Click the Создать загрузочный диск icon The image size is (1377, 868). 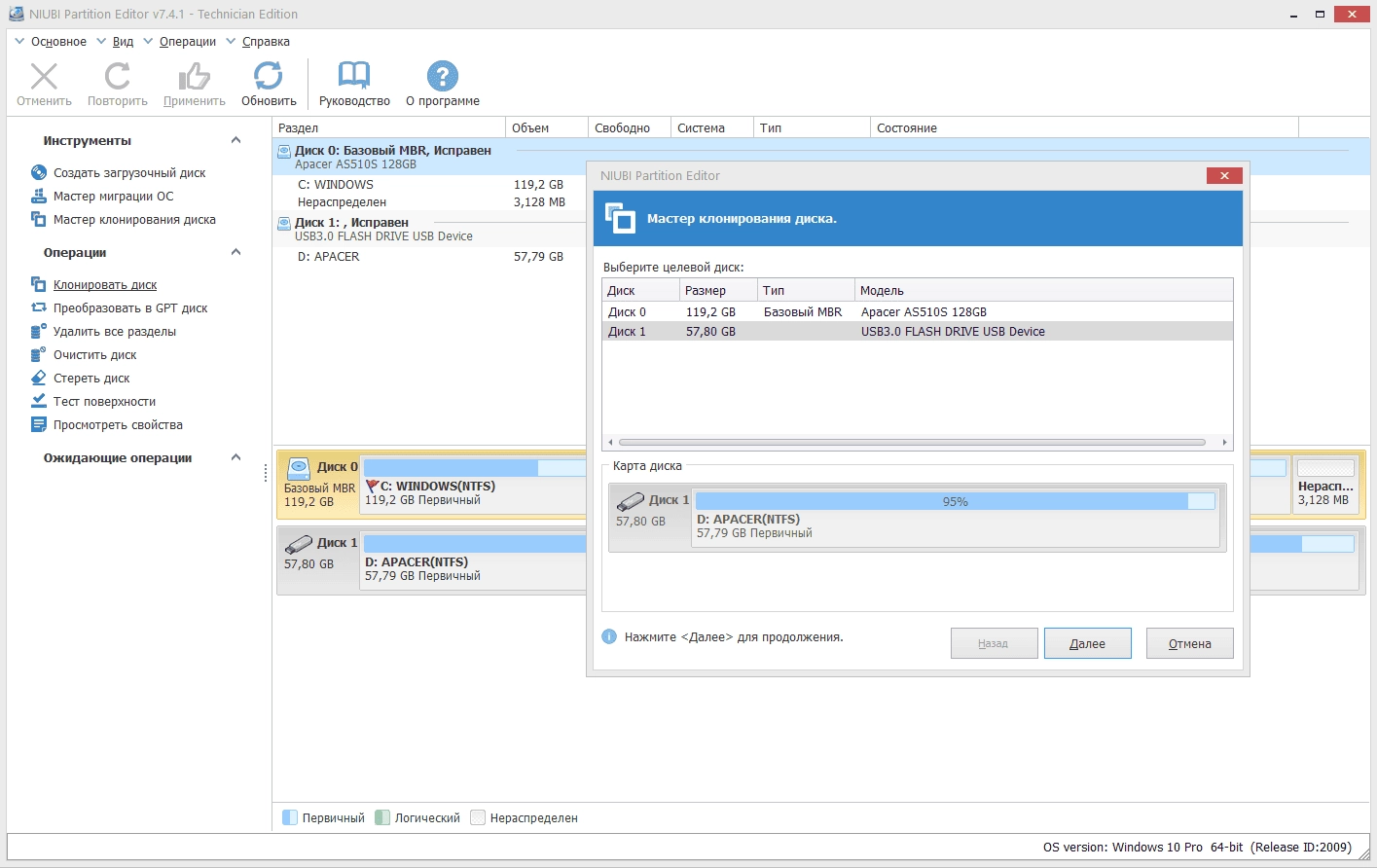(x=39, y=172)
